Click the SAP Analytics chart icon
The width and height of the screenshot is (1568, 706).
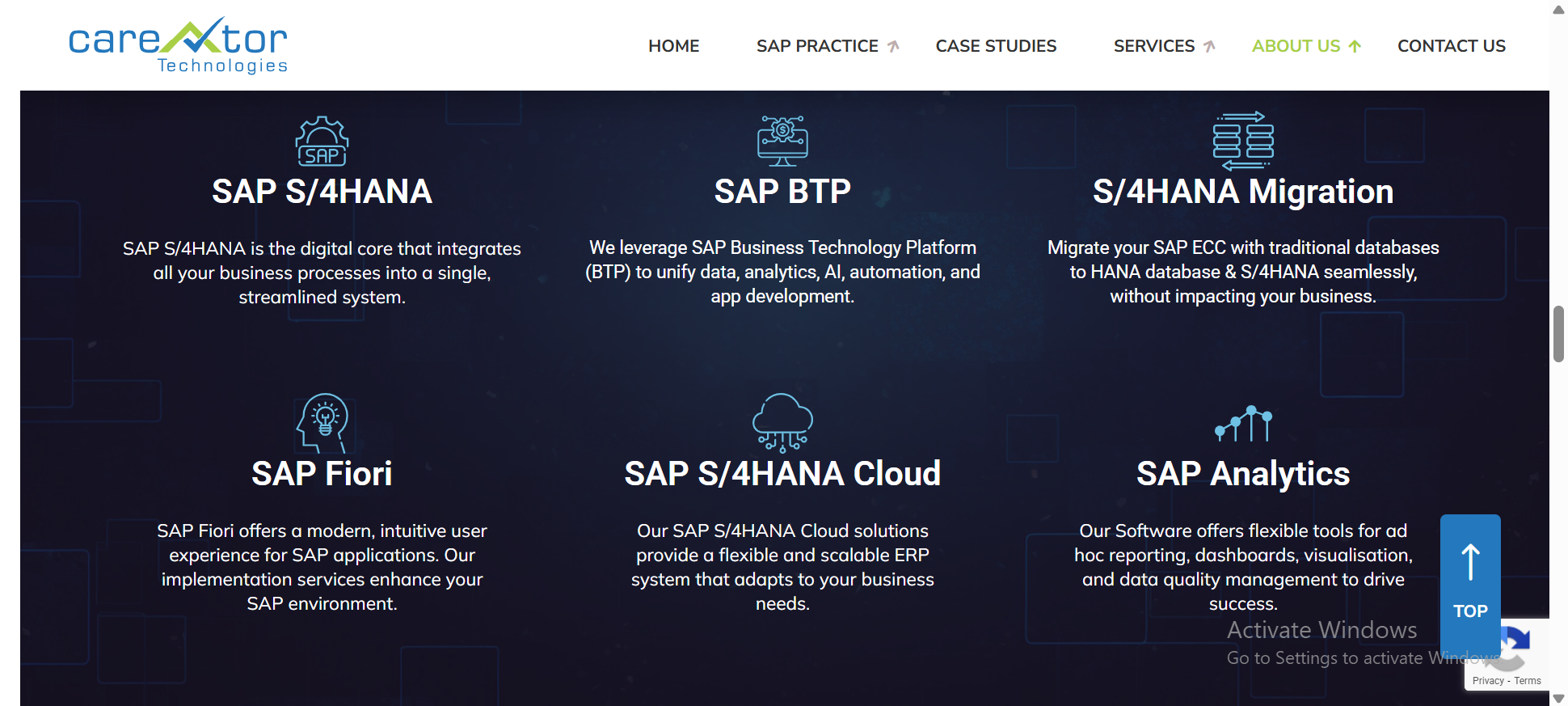[1243, 423]
